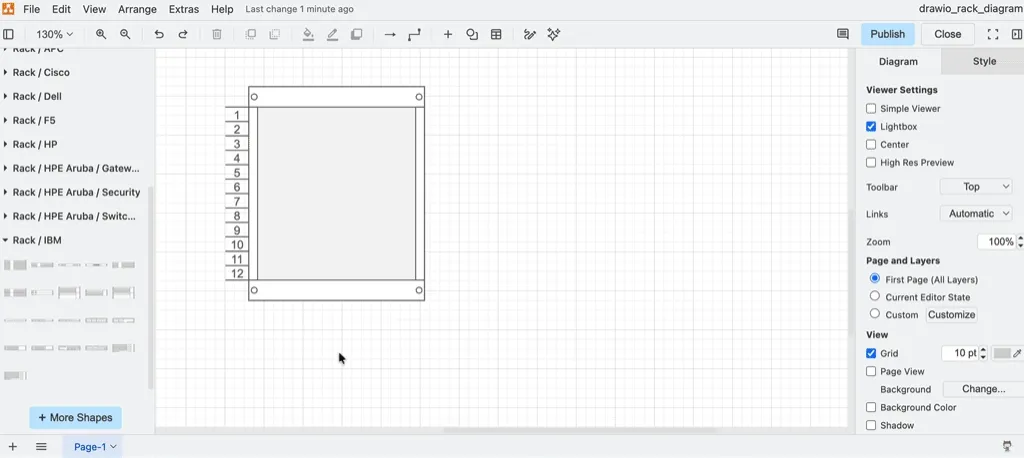Select First Page (All Layers) radio
This screenshot has height=458, width=1024.
(875, 278)
